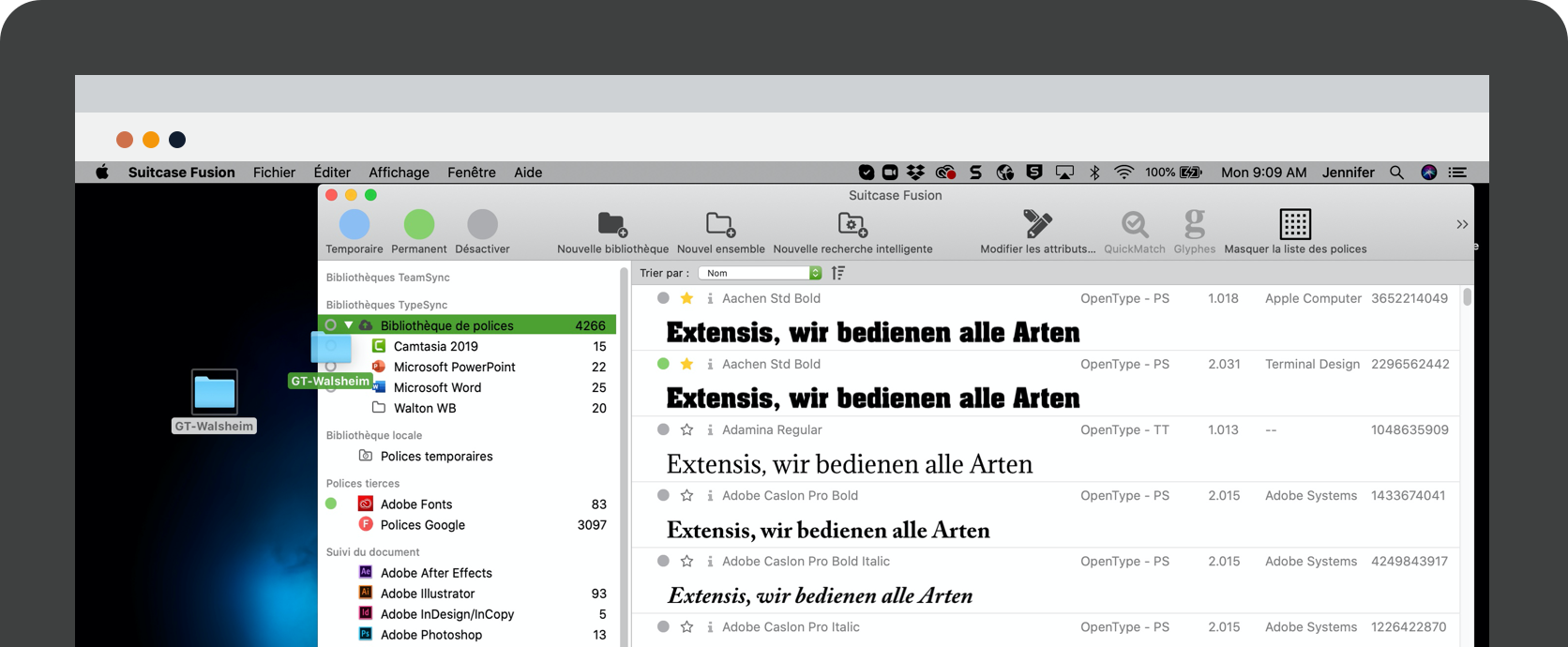Click Masquer la liste des polices

click(1295, 232)
